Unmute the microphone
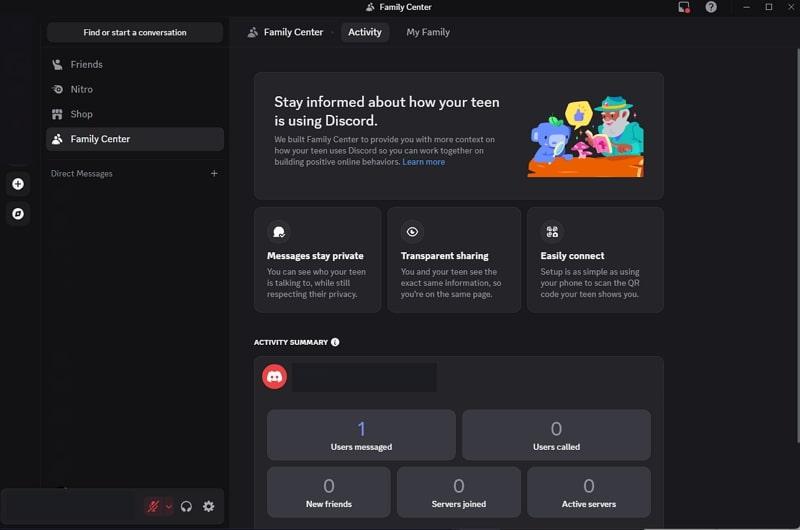The height and width of the screenshot is (530, 800). pos(153,507)
